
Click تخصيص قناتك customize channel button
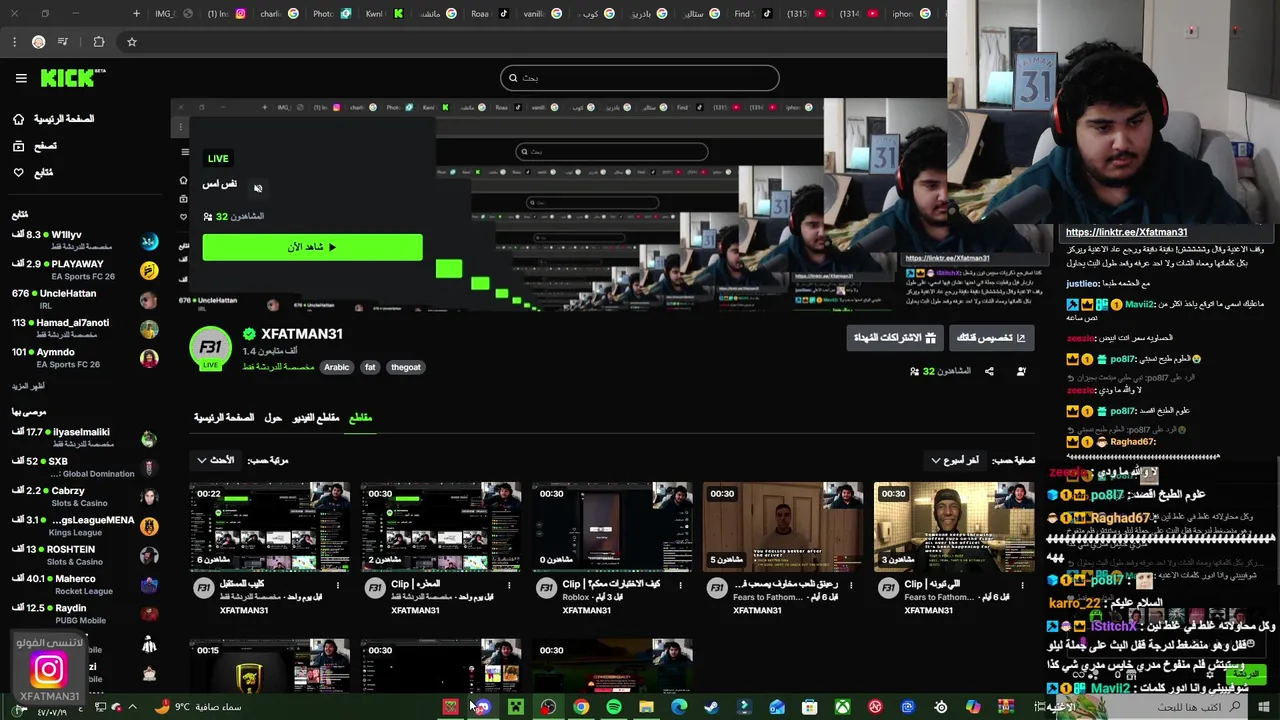[x=991, y=338]
